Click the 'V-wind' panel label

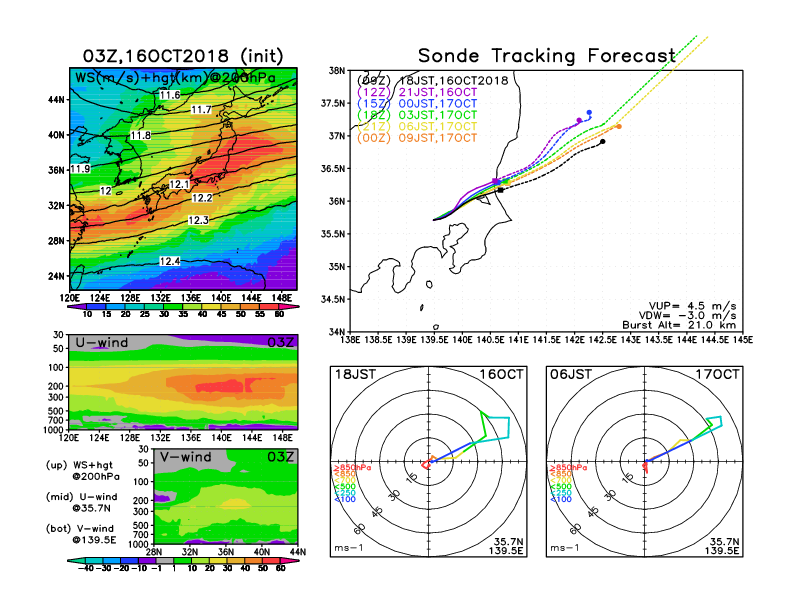click(186, 457)
